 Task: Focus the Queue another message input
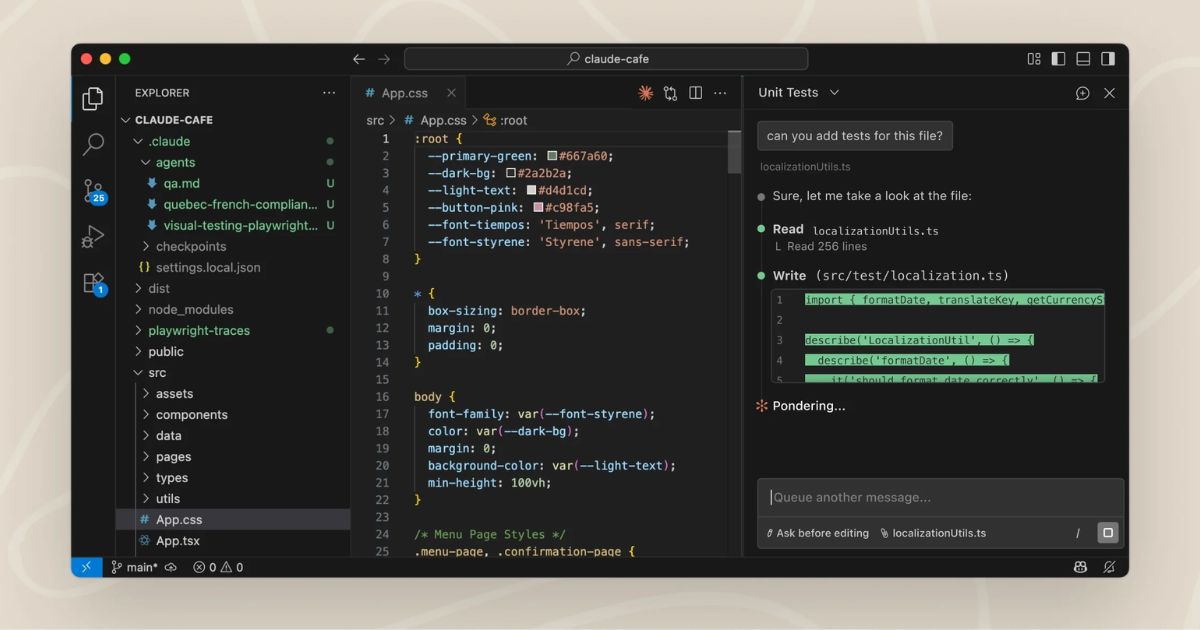pyautogui.click(x=940, y=497)
